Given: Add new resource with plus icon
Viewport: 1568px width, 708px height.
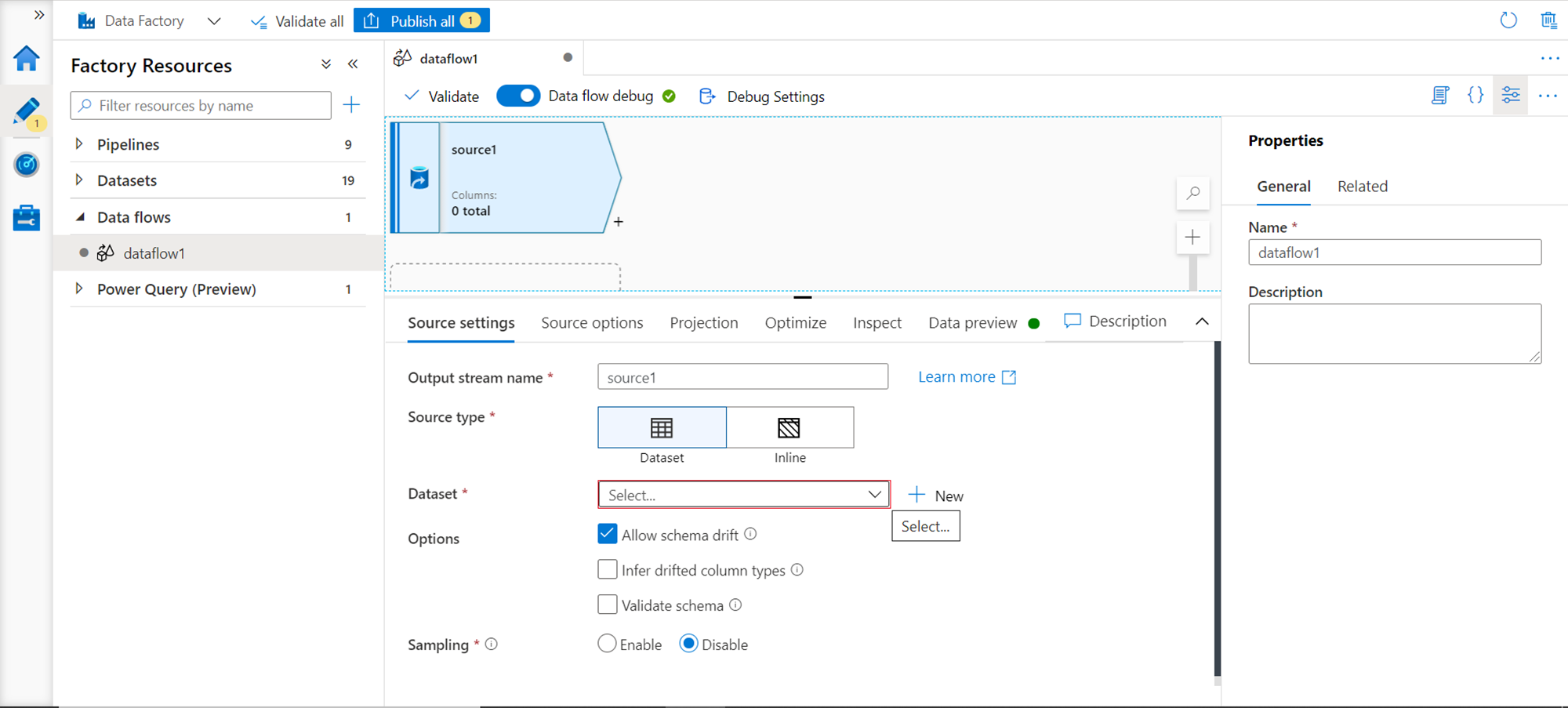Looking at the screenshot, I should pyautogui.click(x=351, y=105).
